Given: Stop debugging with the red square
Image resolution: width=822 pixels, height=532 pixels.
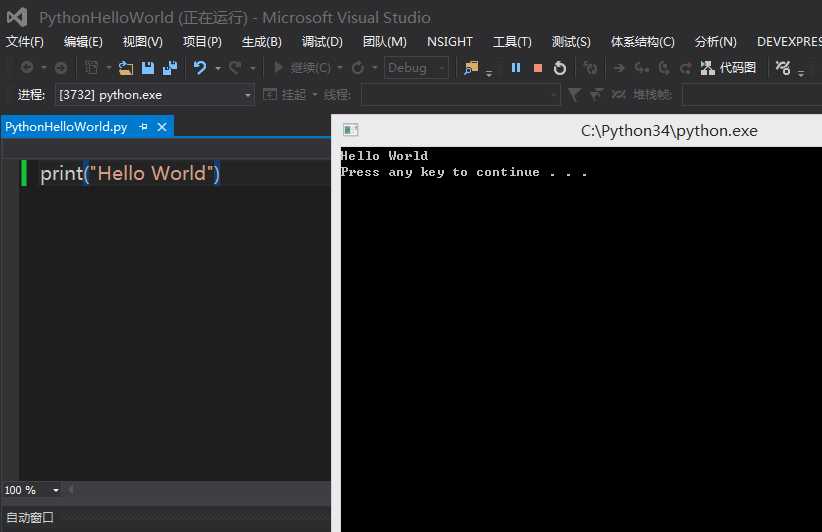Looking at the screenshot, I should [x=537, y=68].
